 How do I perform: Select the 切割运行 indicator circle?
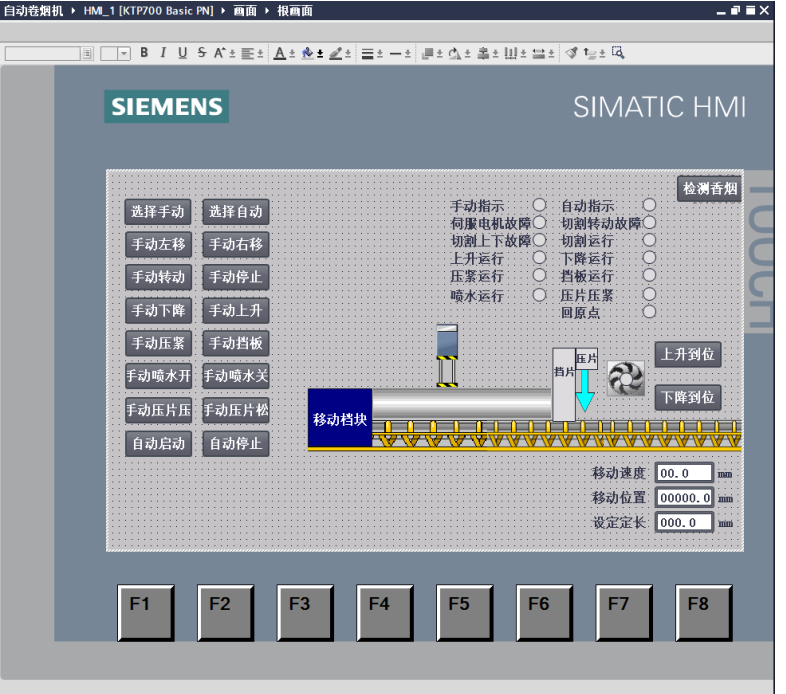click(x=649, y=240)
